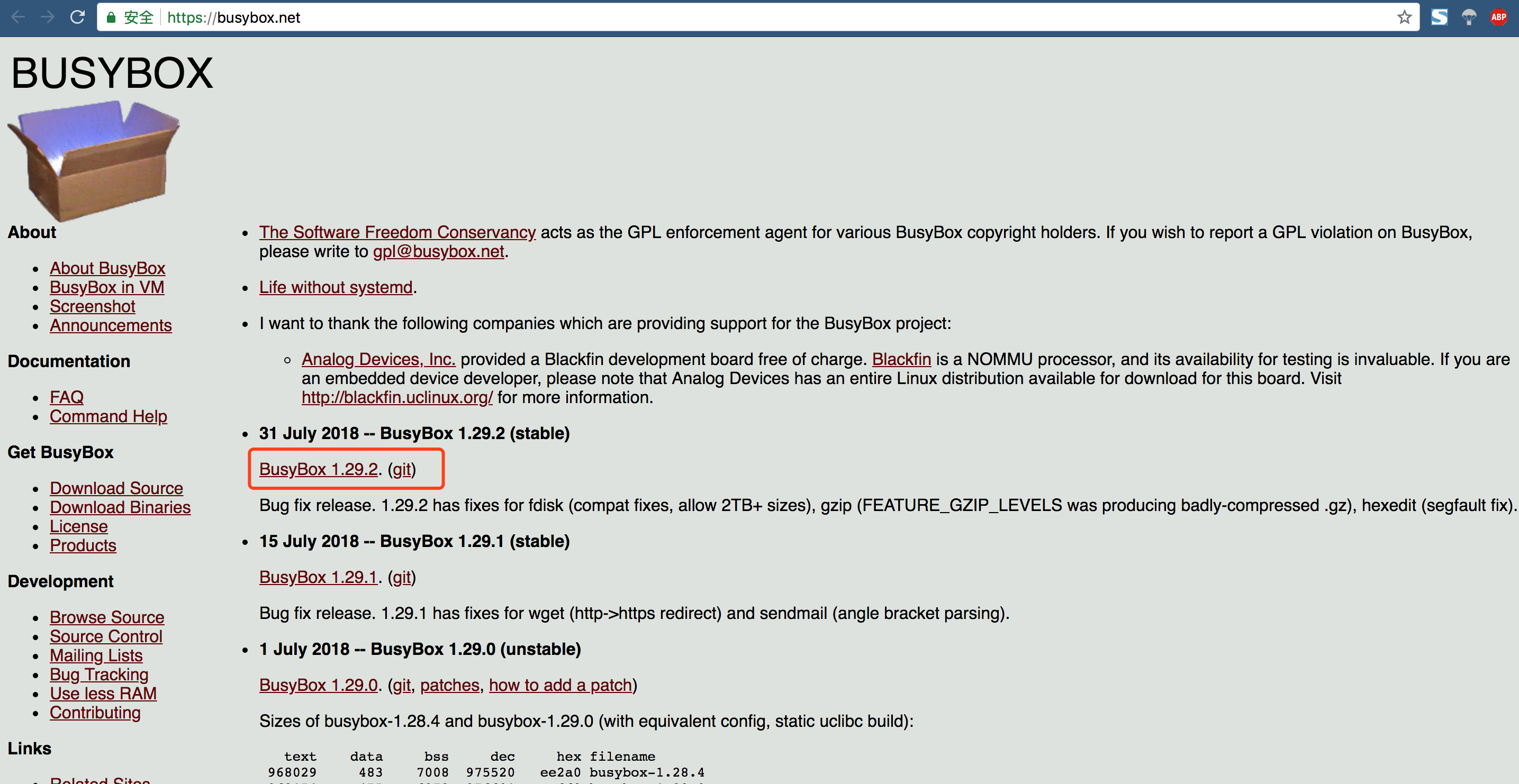Screen dimensions: 1519x784
Task: Open the FAQ link
Action: point(67,397)
